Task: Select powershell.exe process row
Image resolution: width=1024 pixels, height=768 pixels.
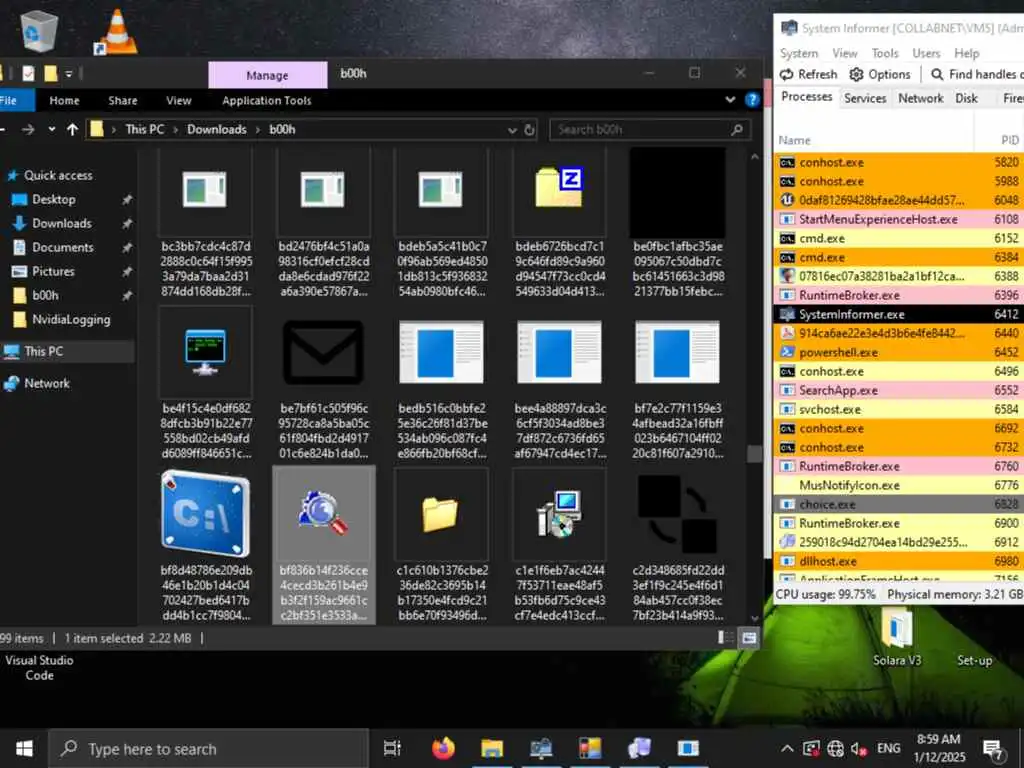Action: (x=899, y=352)
